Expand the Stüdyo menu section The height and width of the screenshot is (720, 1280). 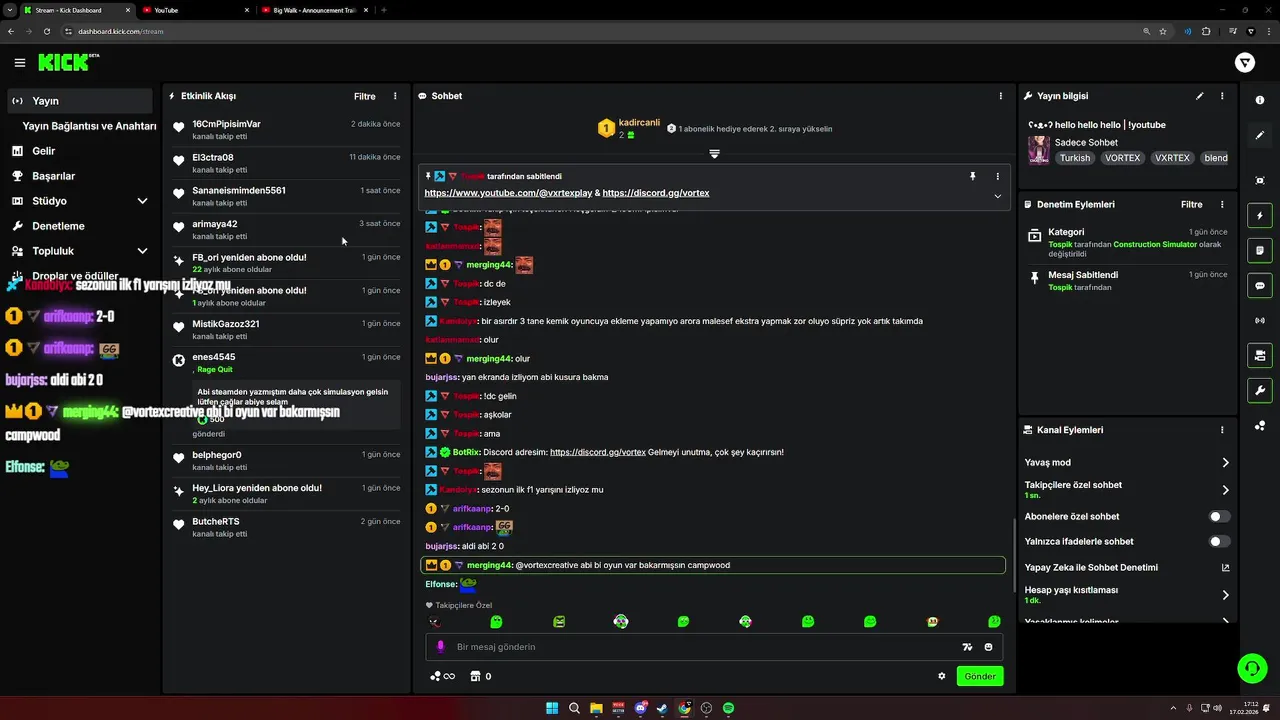(x=142, y=201)
